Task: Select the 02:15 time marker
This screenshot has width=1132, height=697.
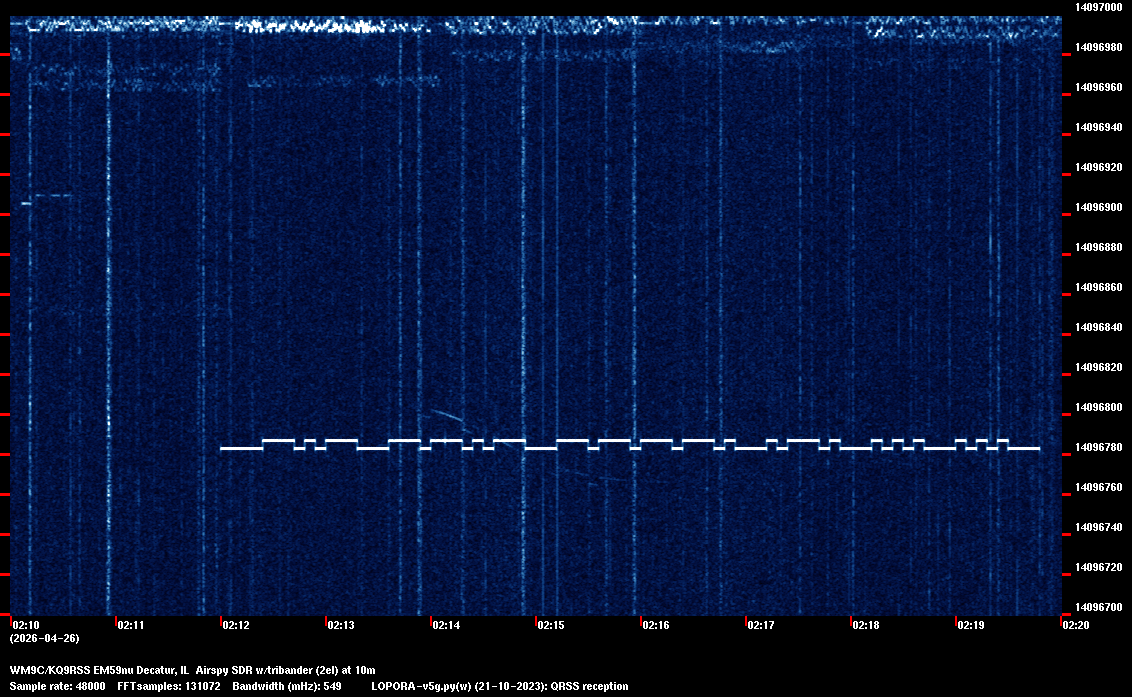Action: [x=551, y=625]
